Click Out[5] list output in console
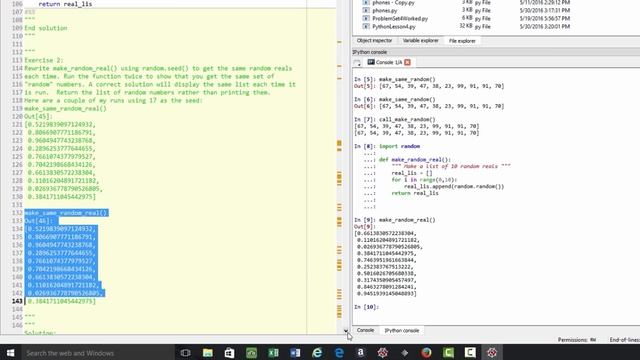The height and width of the screenshot is (360, 640). click(x=441, y=86)
